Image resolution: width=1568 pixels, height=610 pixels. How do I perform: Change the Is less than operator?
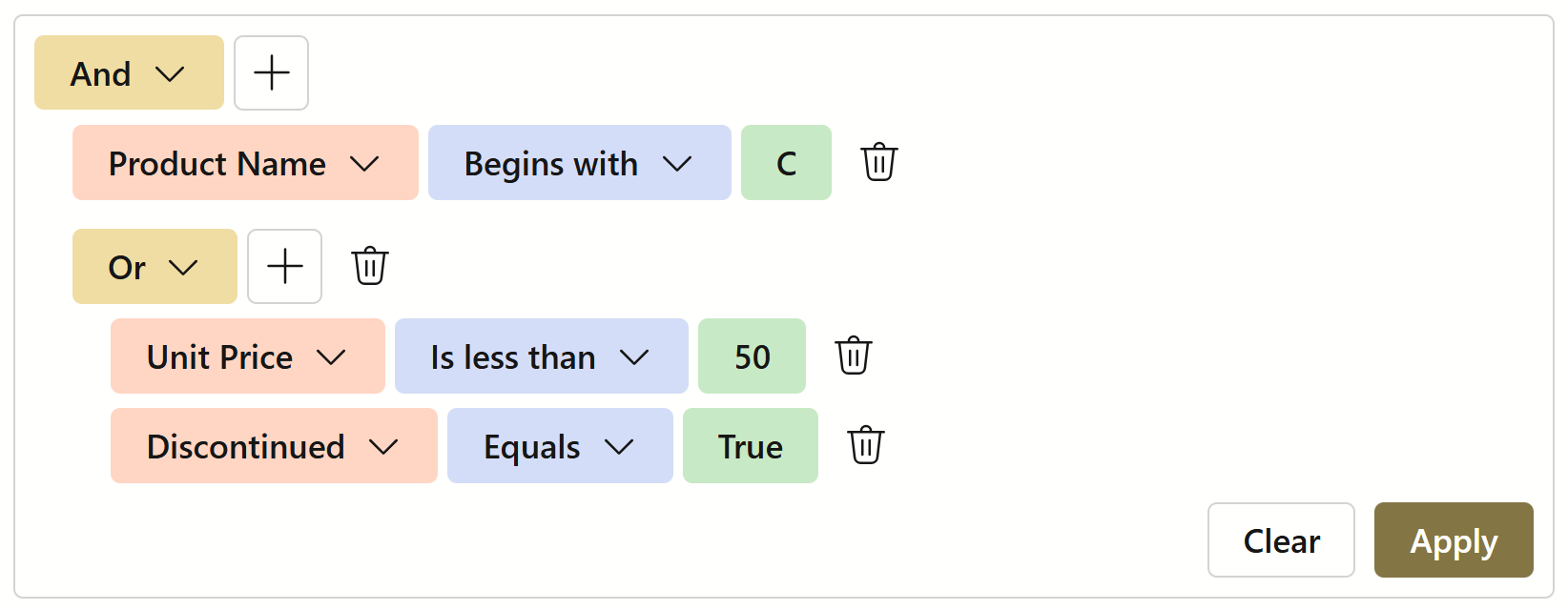point(541,356)
